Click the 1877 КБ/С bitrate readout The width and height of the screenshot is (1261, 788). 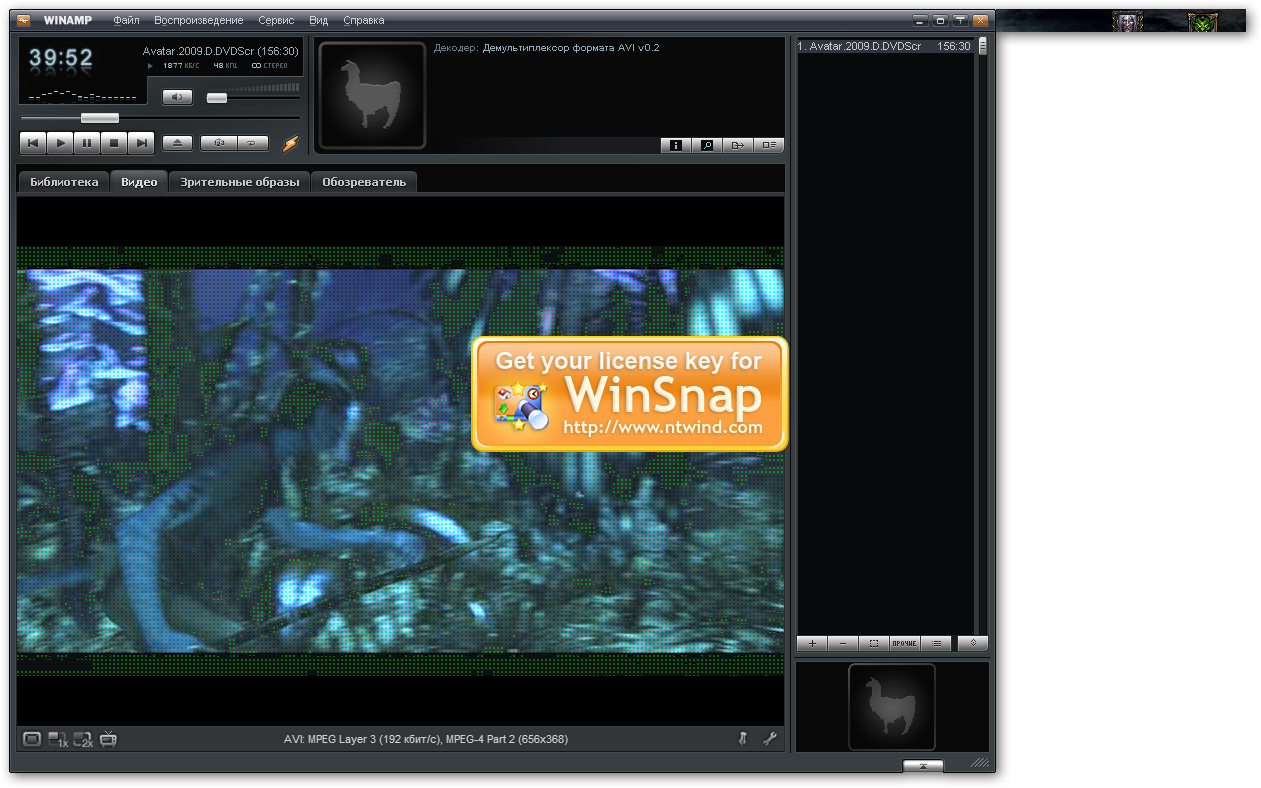(181, 66)
